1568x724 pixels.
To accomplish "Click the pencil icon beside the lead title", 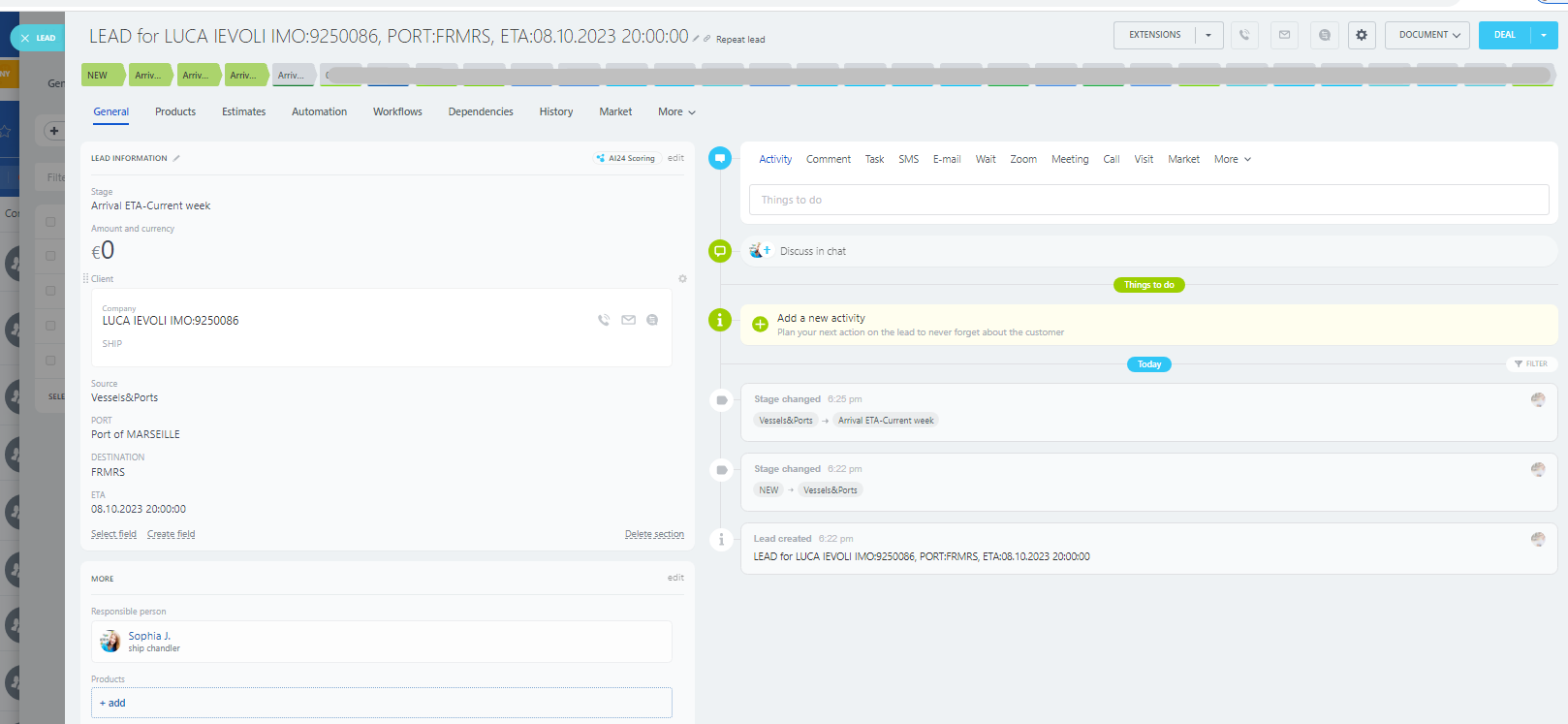I will [696, 39].
